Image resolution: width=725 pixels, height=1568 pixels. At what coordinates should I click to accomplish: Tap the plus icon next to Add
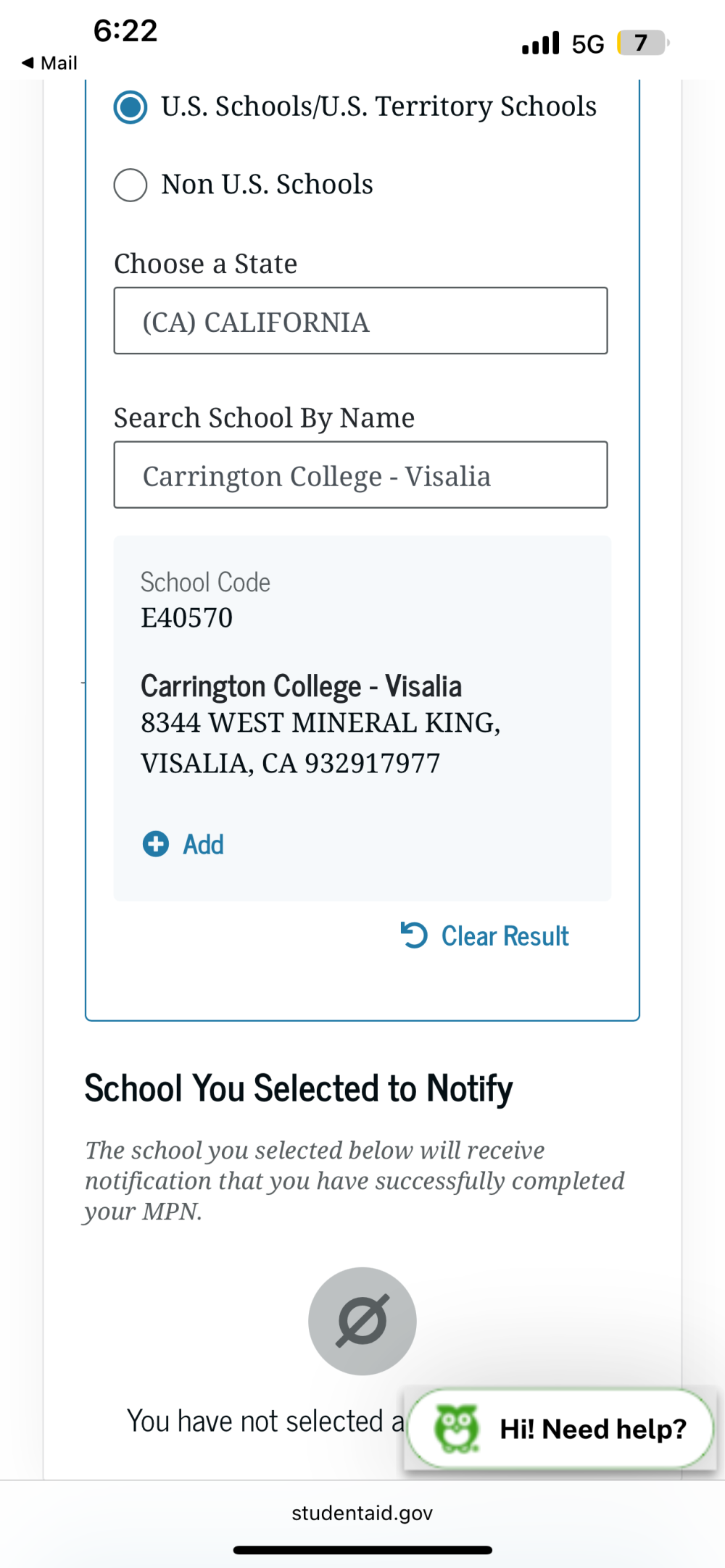[x=155, y=844]
